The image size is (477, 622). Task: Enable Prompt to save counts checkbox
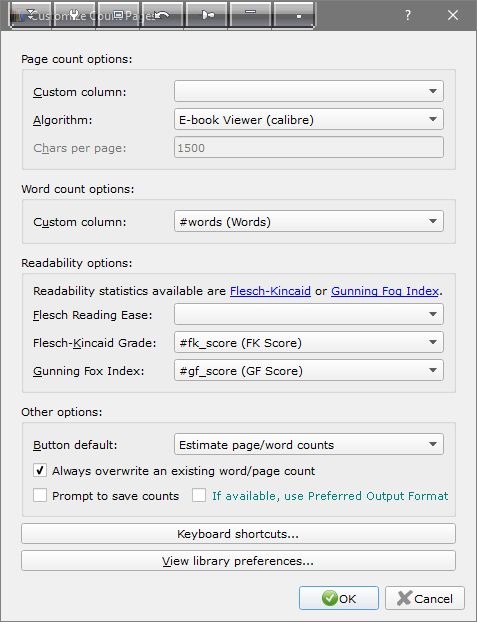pos(40,495)
